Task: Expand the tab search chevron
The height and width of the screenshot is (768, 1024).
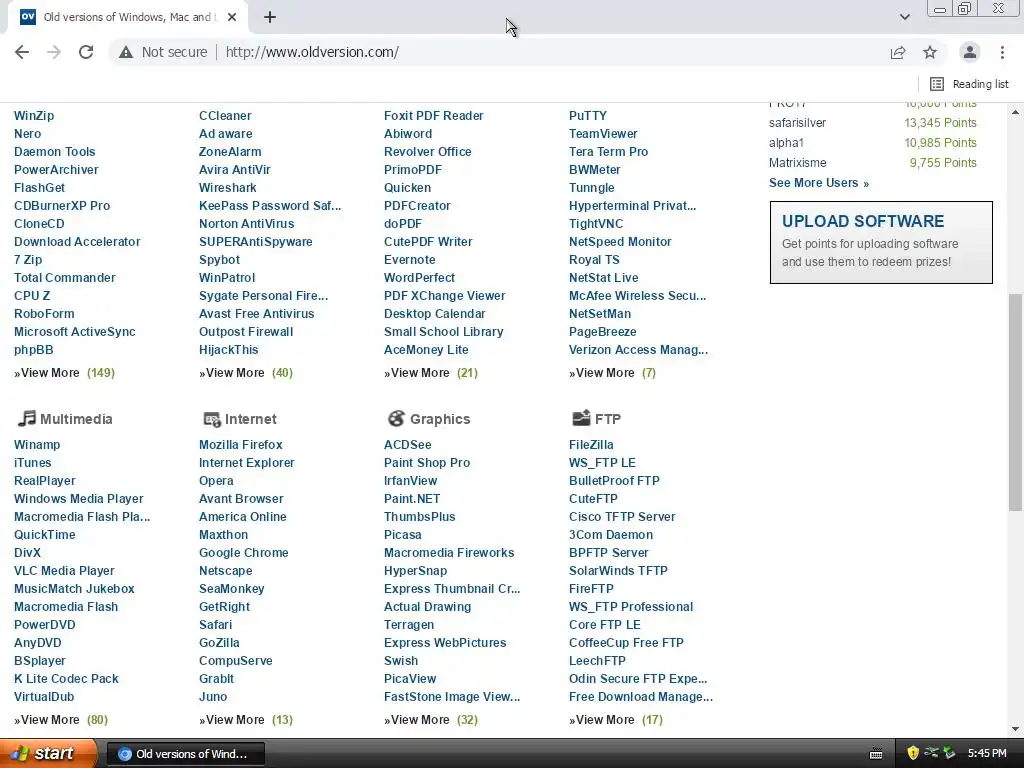Action: (904, 17)
